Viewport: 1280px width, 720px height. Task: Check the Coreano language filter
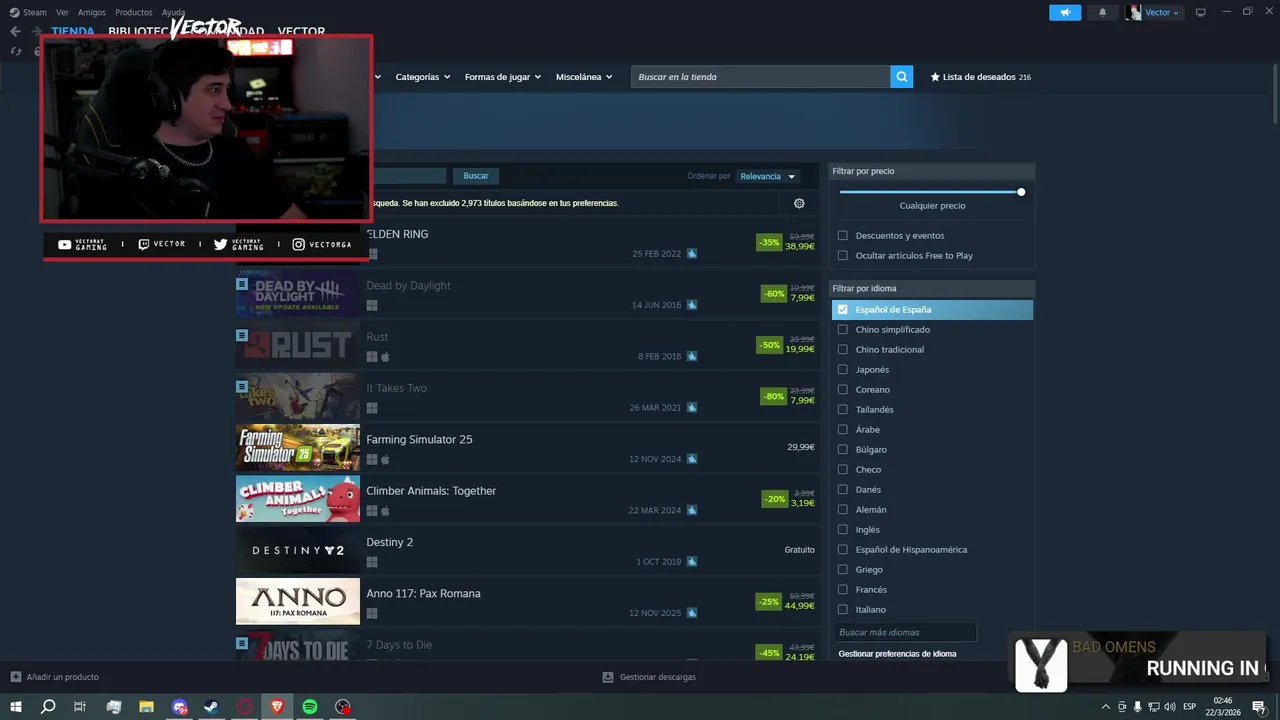[842, 390]
